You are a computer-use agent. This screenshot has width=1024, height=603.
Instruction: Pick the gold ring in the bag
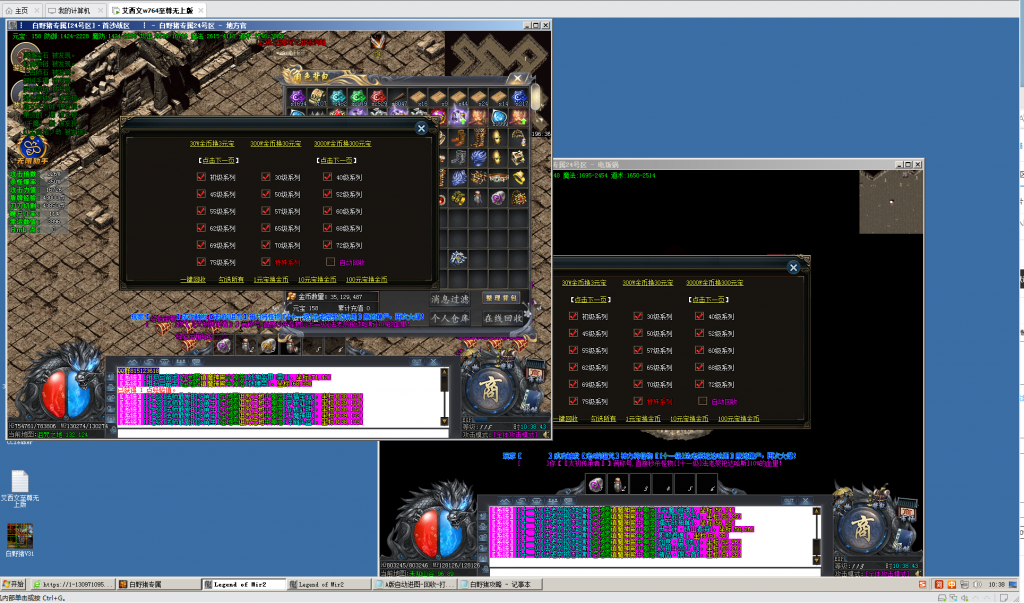tap(519, 177)
